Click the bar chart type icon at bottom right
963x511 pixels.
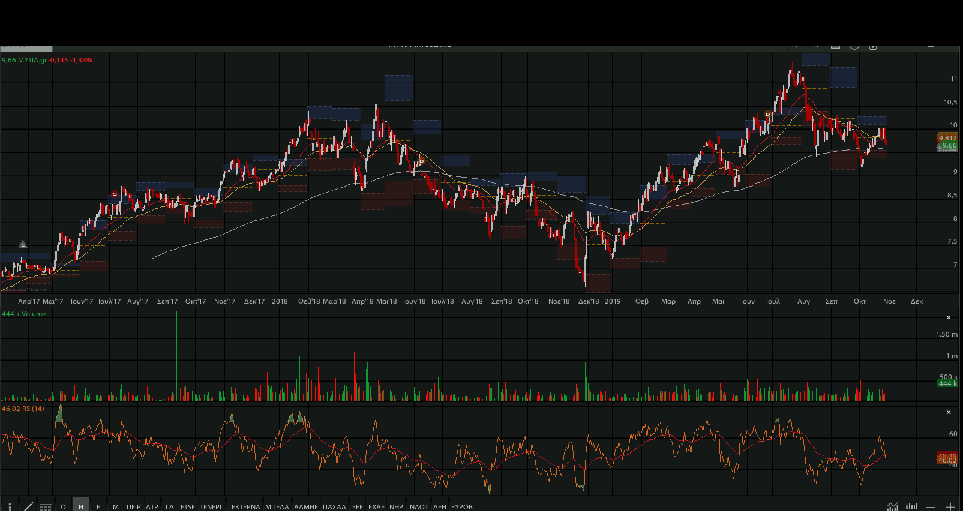tap(911, 506)
